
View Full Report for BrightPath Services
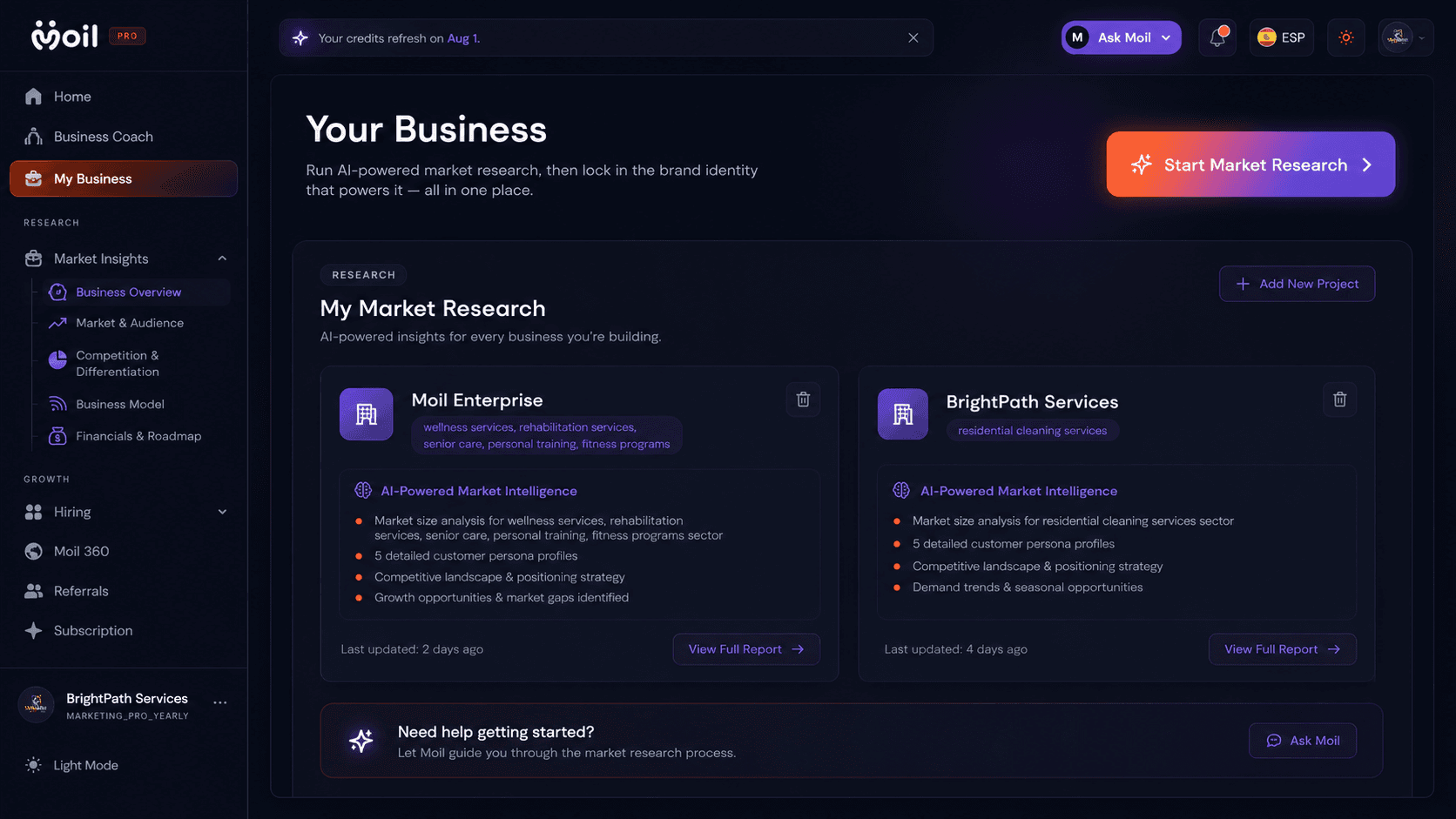(x=1282, y=649)
